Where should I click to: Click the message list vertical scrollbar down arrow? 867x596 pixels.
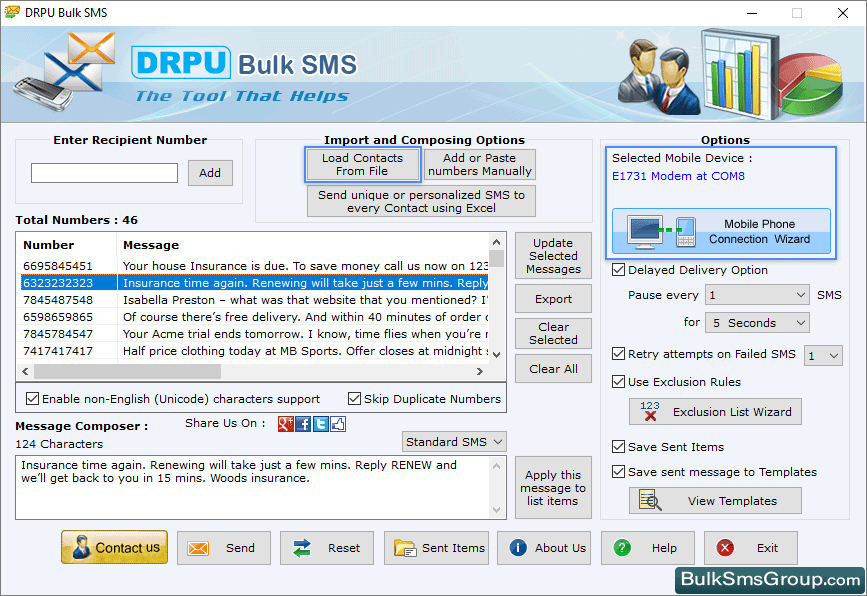pos(497,355)
